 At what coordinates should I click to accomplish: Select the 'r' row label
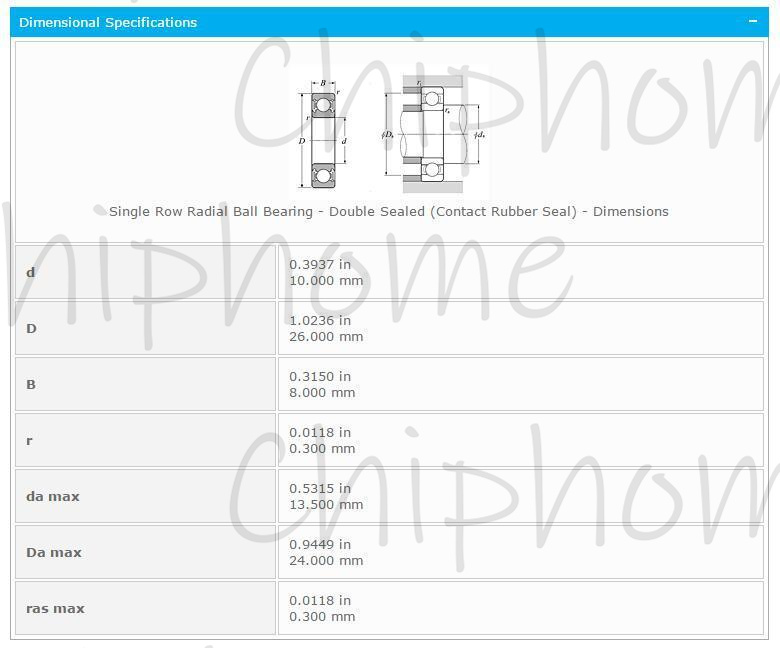click(30, 440)
